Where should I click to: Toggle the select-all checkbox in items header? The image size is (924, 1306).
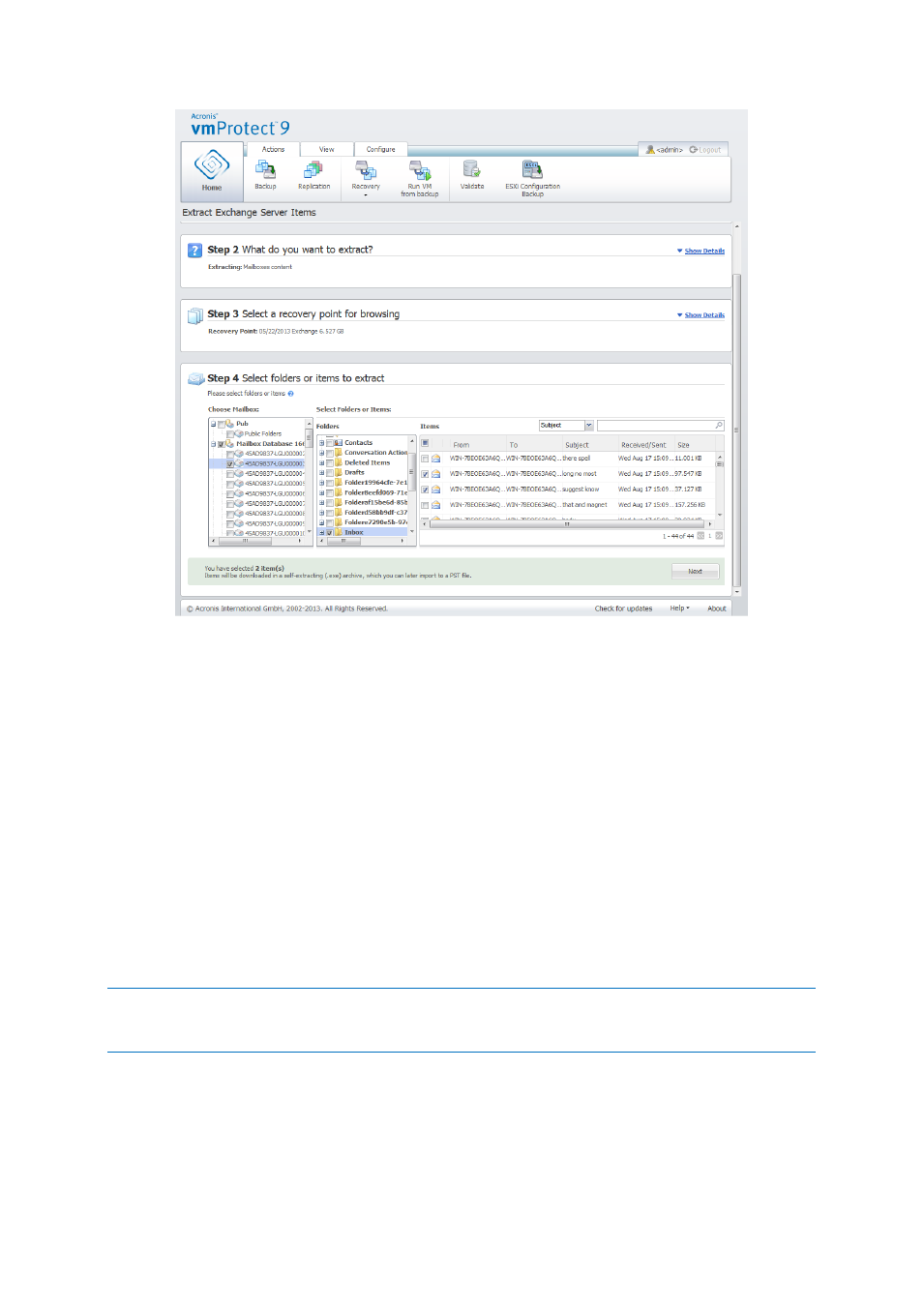point(425,443)
